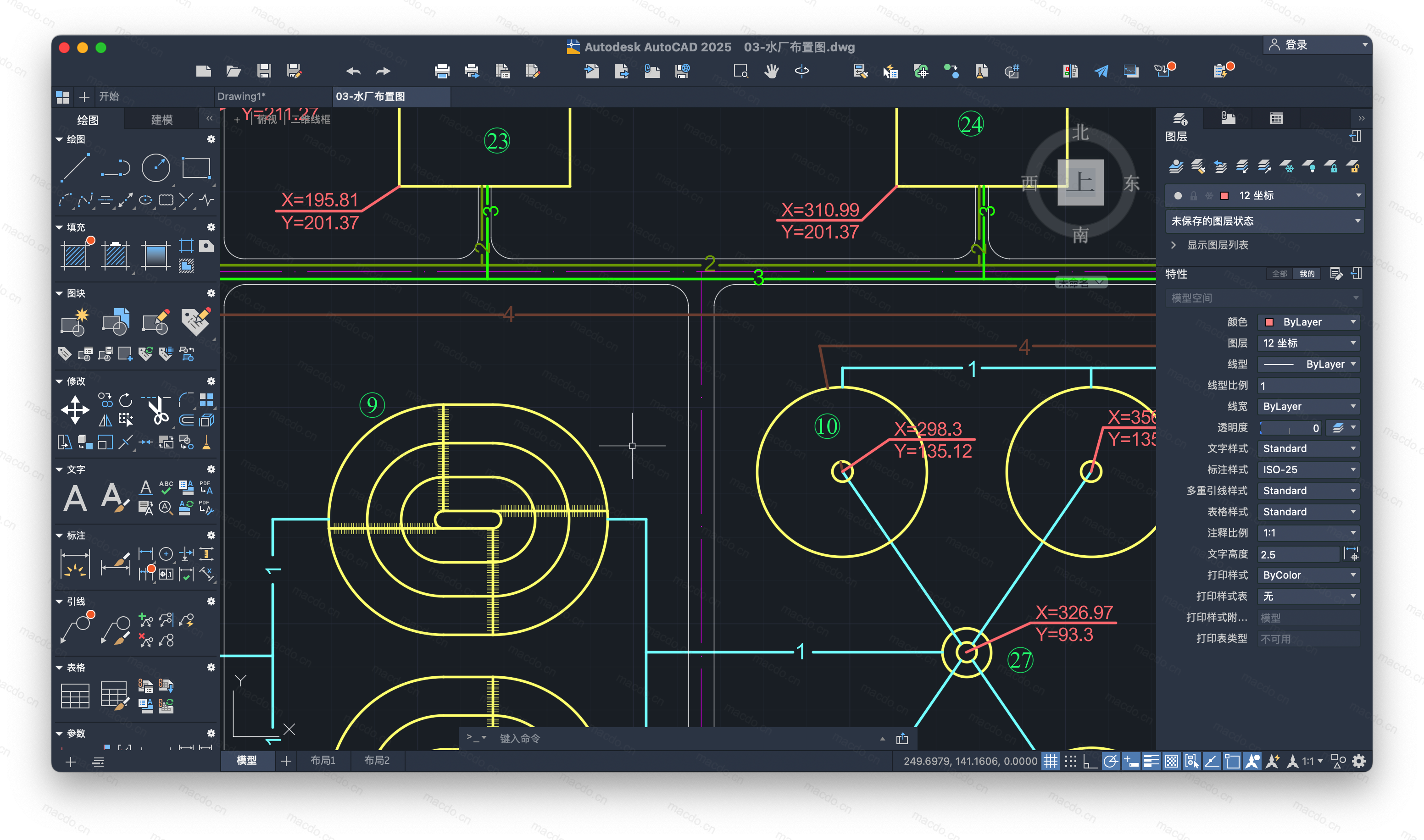This screenshot has width=1424, height=840.
Task: Click the Save toolbar icon
Action: tap(264, 71)
